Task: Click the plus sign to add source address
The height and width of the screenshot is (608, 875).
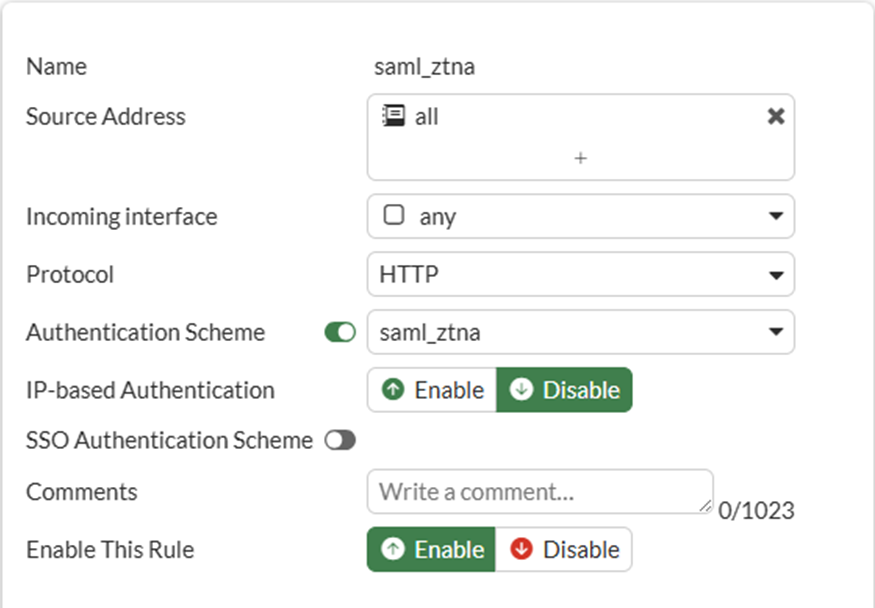Action: pos(580,158)
